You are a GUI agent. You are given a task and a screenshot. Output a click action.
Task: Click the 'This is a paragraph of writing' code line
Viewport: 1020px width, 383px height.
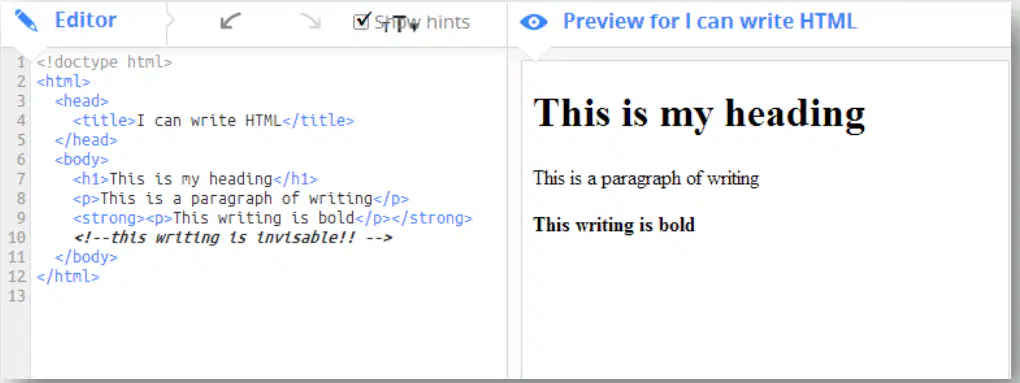point(241,199)
